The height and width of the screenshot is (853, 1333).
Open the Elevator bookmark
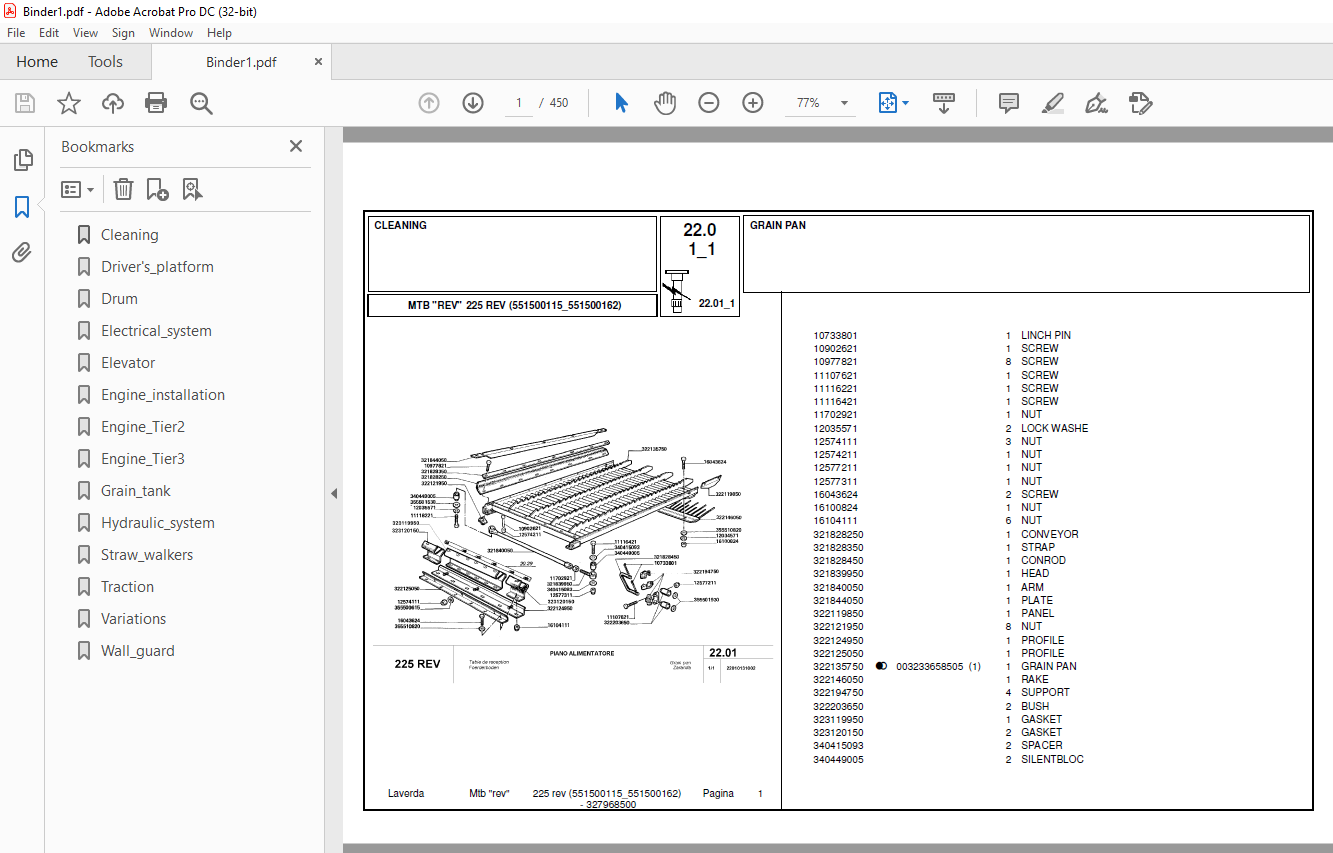[128, 363]
